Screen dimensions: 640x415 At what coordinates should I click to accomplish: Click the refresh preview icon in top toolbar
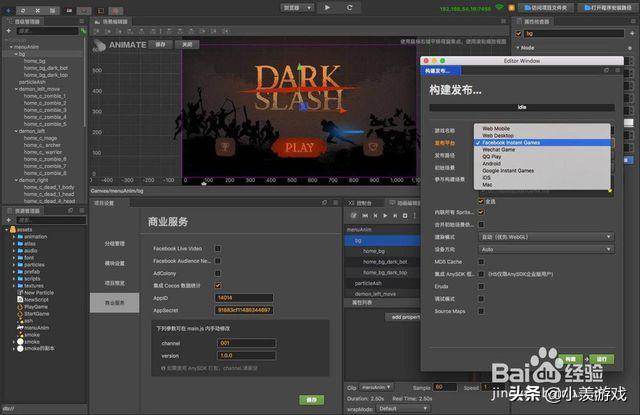point(350,7)
